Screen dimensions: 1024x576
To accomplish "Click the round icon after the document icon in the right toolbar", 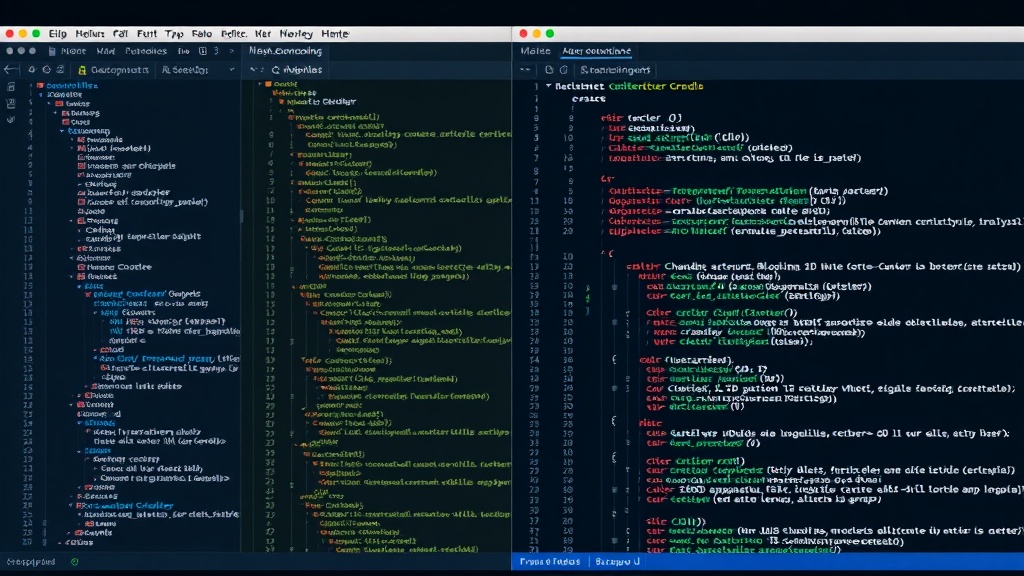I will (x=564, y=70).
